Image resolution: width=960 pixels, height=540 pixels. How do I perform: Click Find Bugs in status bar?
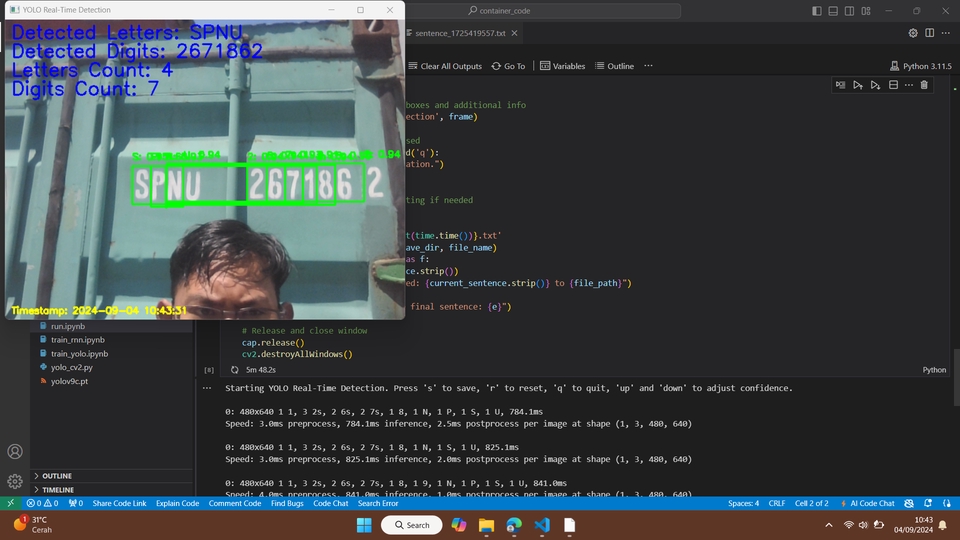[x=287, y=503]
